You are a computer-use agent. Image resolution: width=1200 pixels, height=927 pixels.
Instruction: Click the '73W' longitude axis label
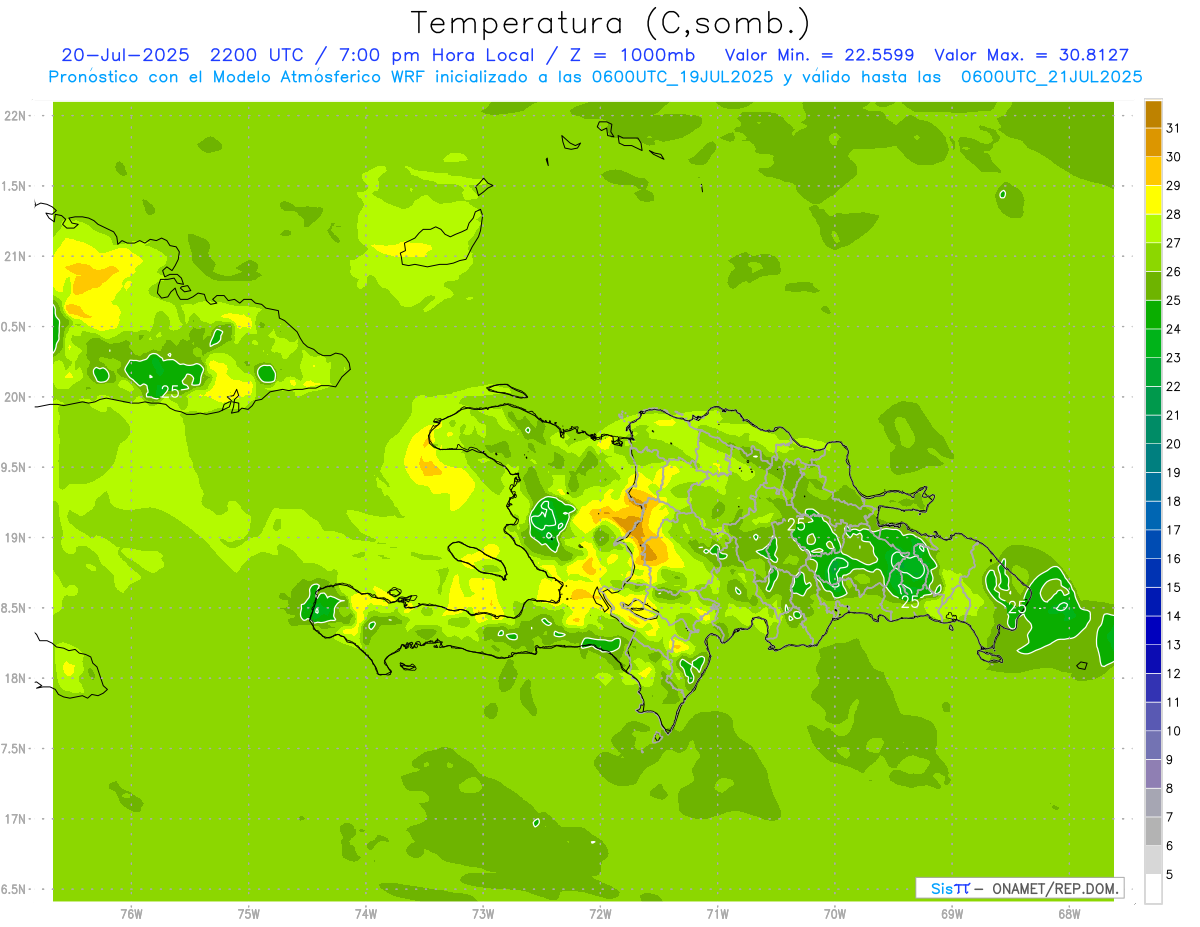[x=483, y=913]
